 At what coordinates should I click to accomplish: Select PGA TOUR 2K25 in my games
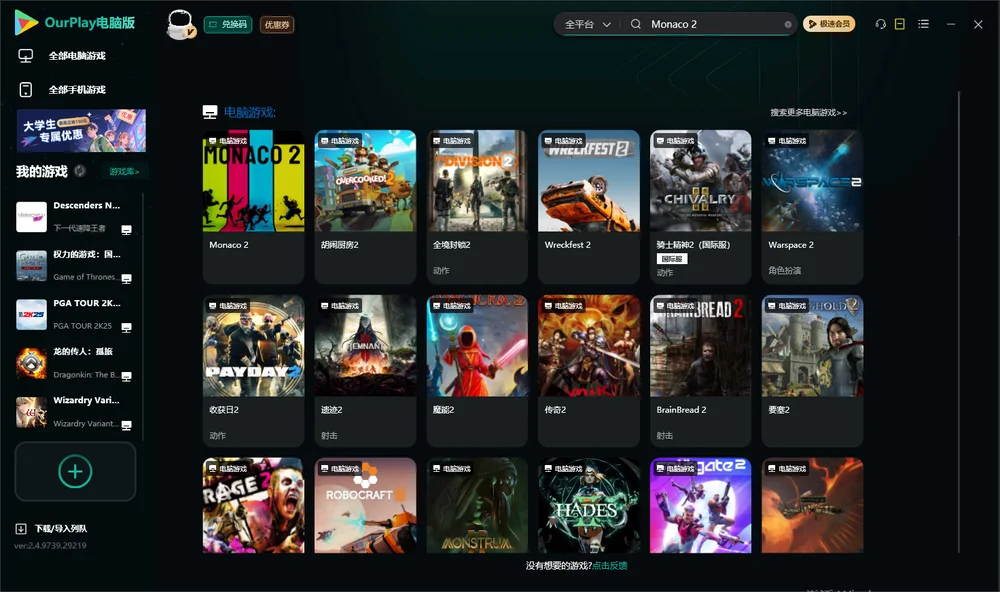(x=75, y=314)
